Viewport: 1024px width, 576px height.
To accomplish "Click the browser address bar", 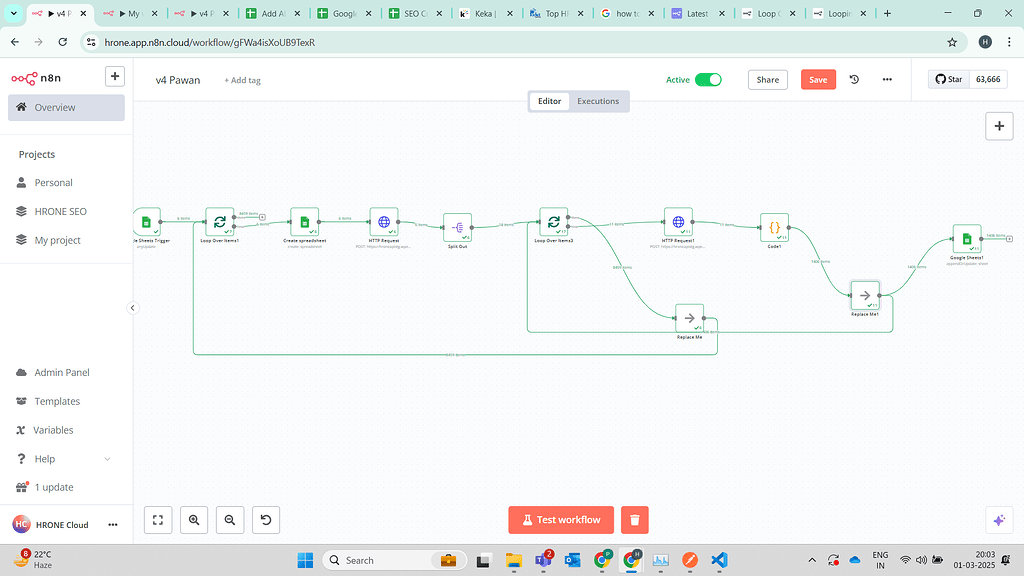I will pyautogui.click(x=400, y=43).
